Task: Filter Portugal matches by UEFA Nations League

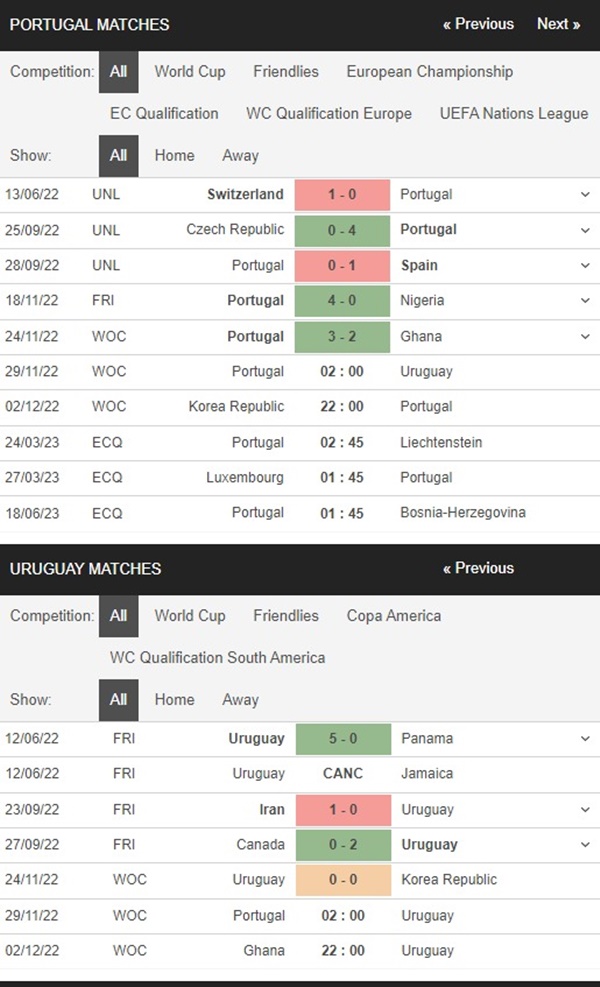Action: pyautogui.click(x=514, y=114)
